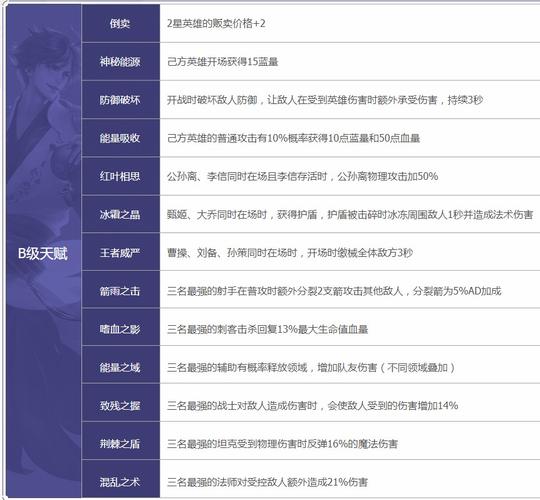Select the 红叶相思 talent name cell
Viewport: 540px width, 500px height.
(x=121, y=176)
